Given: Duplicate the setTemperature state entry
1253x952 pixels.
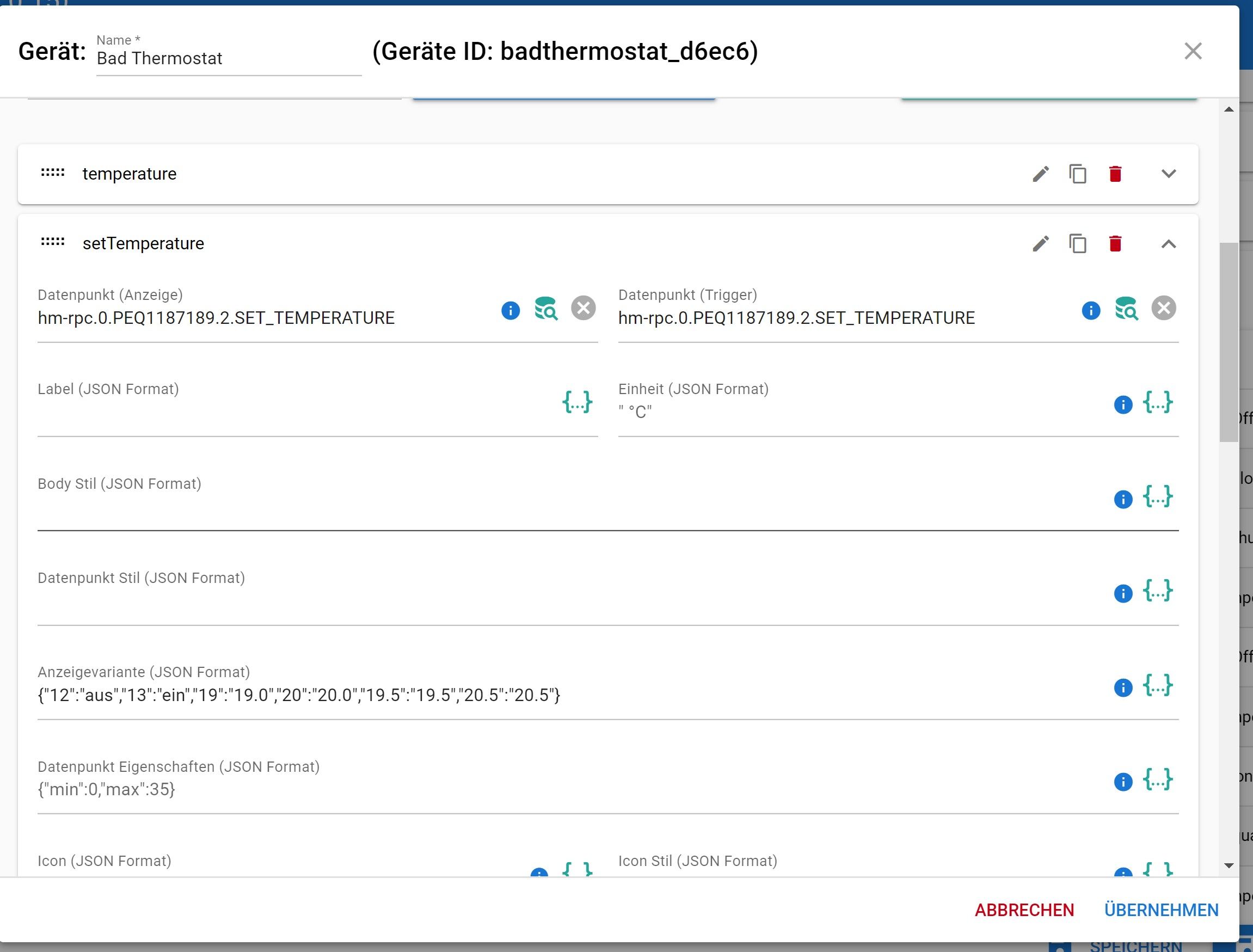Looking at the screenshot, I should click(x=1078, y=244).
